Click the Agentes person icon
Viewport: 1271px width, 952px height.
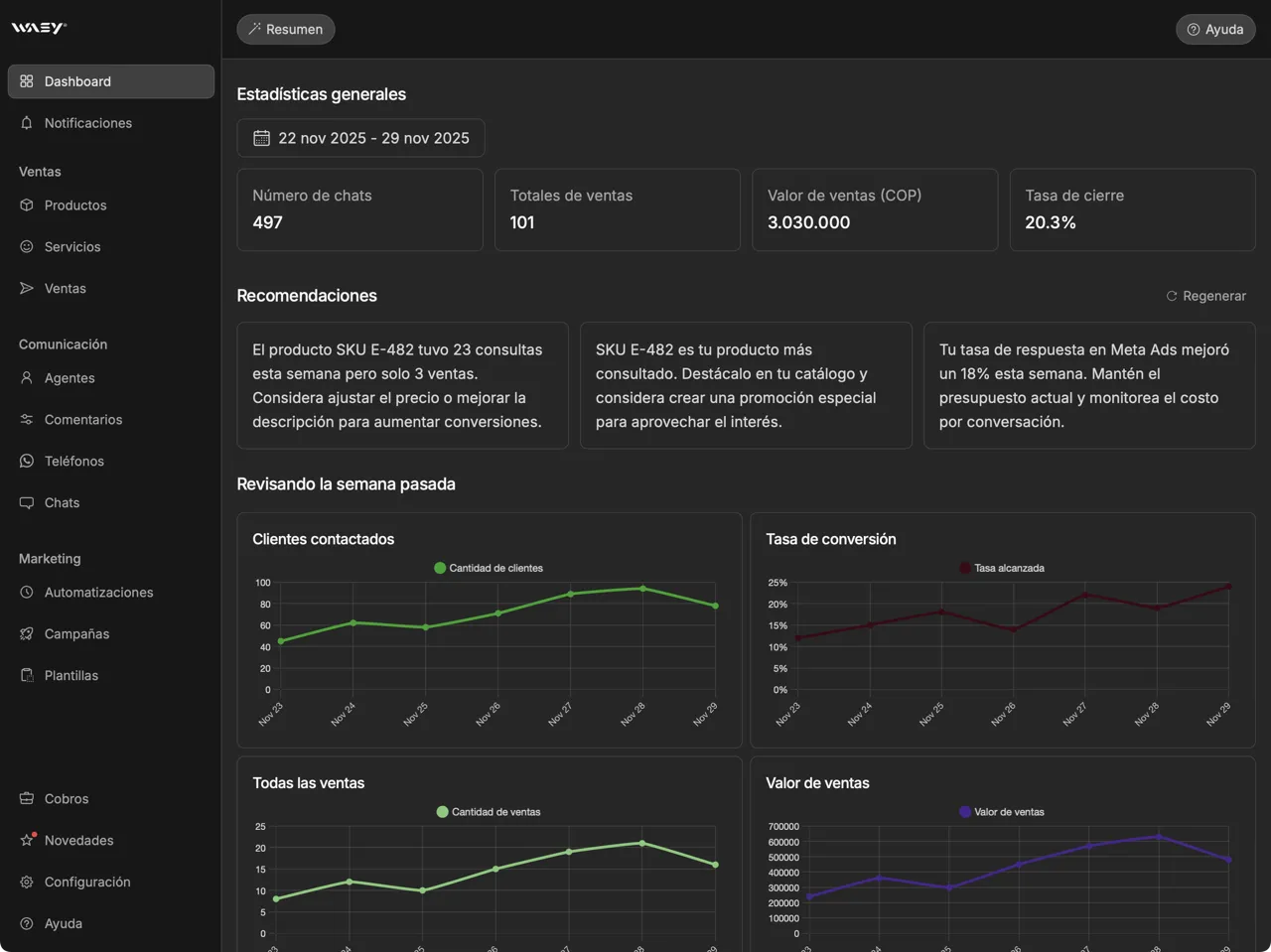[26, 378]
